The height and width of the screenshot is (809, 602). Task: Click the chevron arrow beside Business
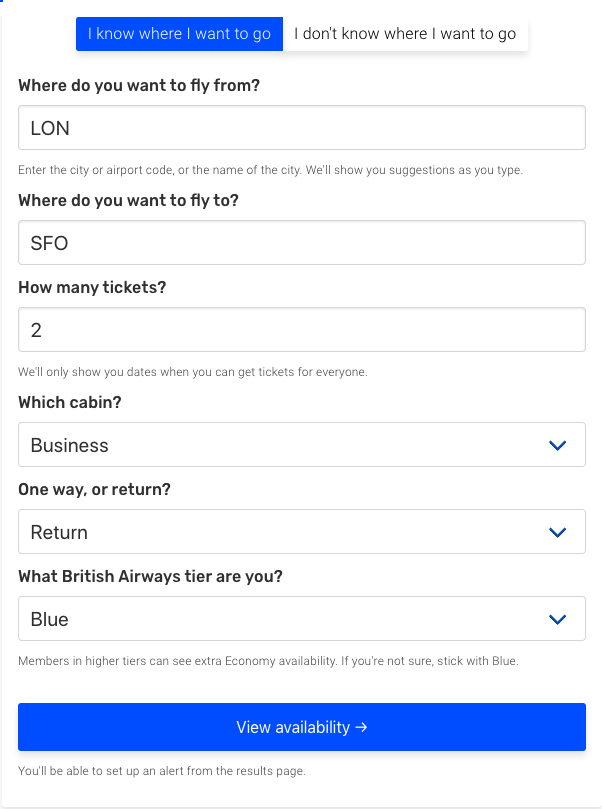tap(558, 445)
